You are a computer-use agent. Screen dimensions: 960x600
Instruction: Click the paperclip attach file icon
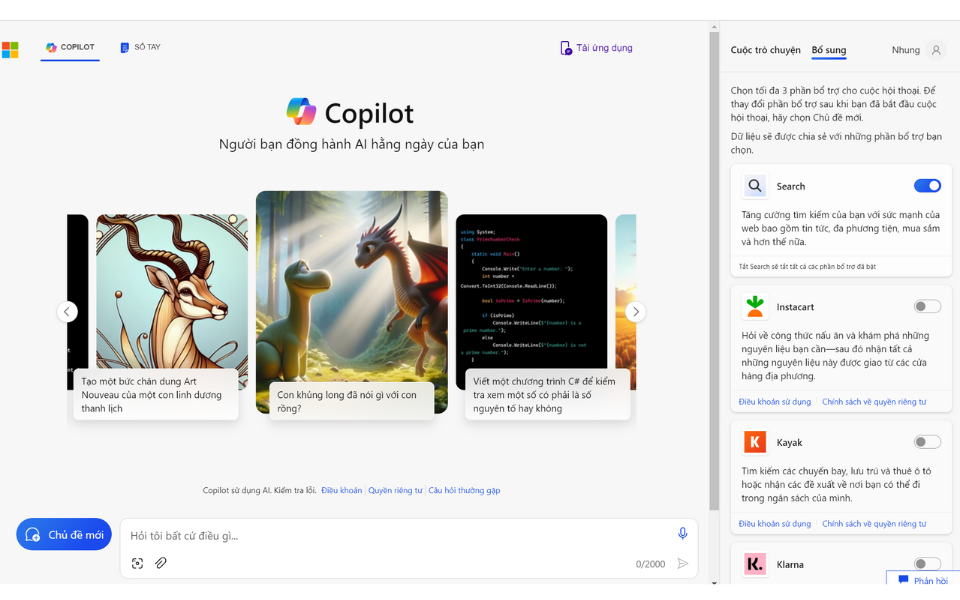161,563
